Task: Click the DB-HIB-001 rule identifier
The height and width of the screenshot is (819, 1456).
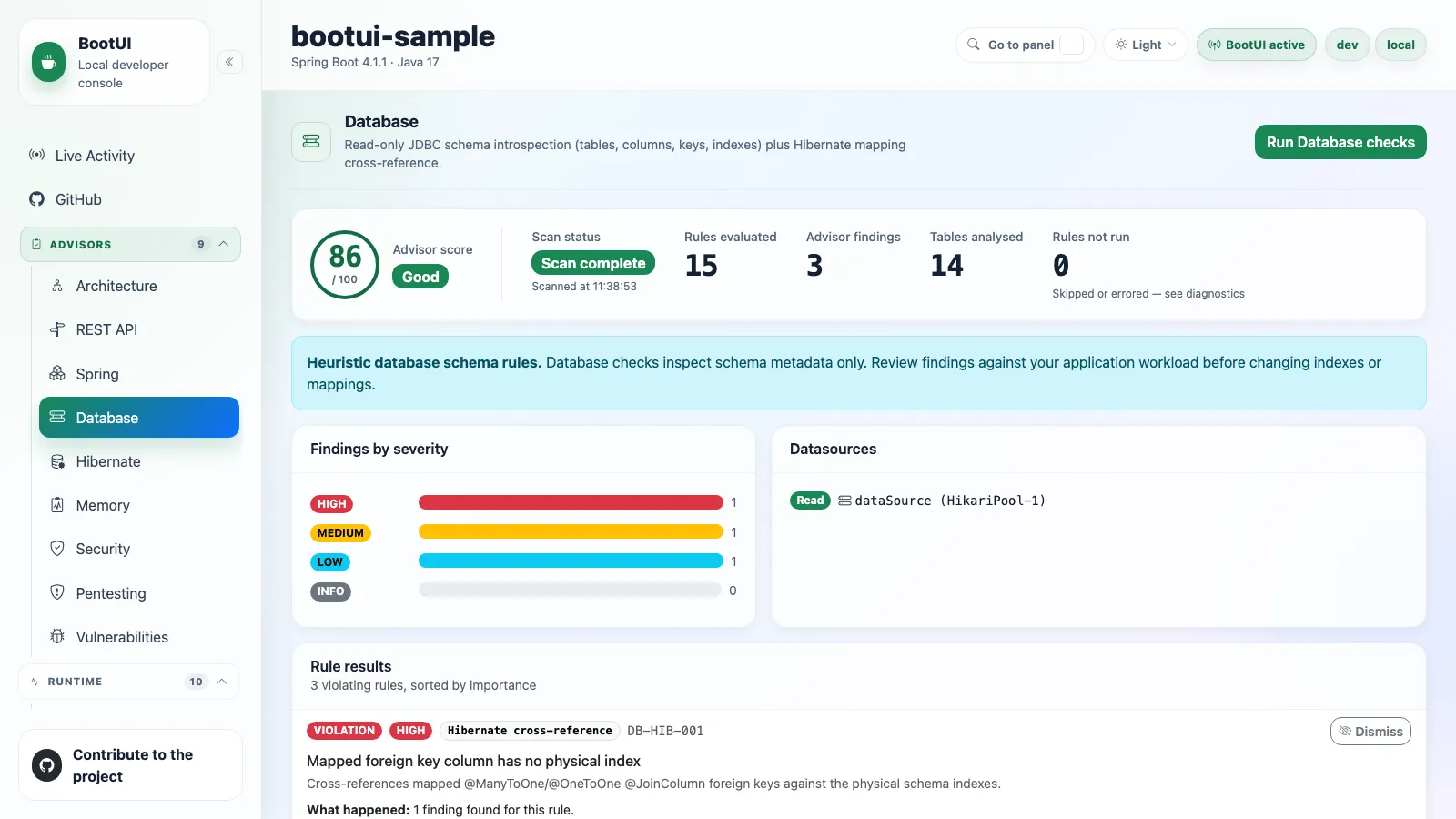Action: 665,731
